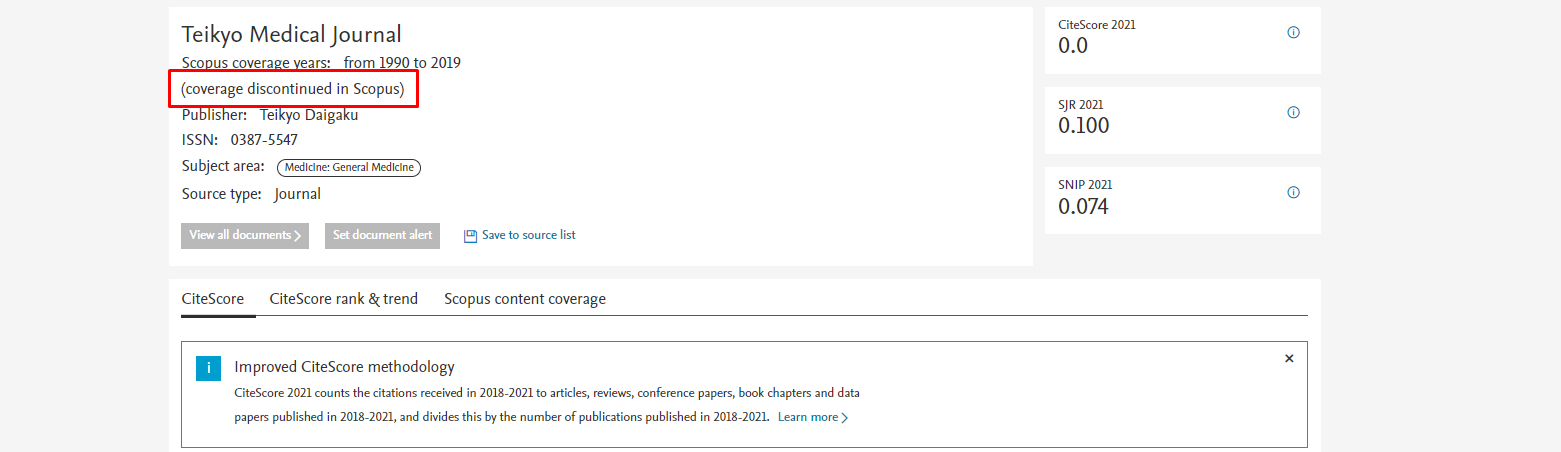
Task: Click the Teikyo Medical Journal title
Action: (291, 35)
